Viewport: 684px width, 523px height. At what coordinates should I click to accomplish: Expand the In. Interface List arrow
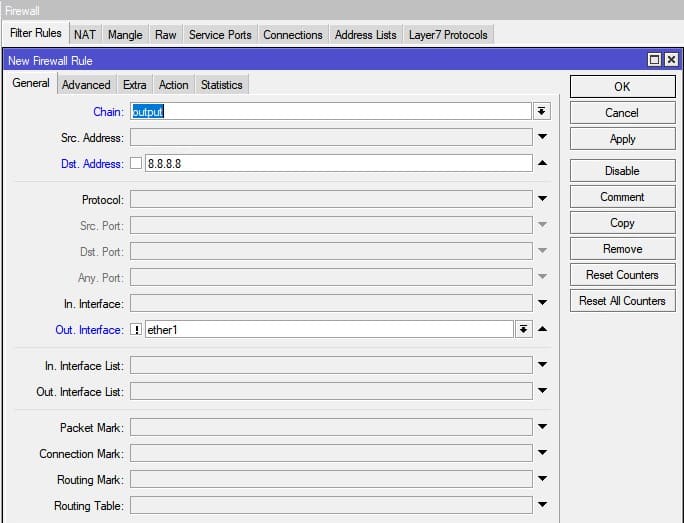pyautogui.click(x=542, y=365)
